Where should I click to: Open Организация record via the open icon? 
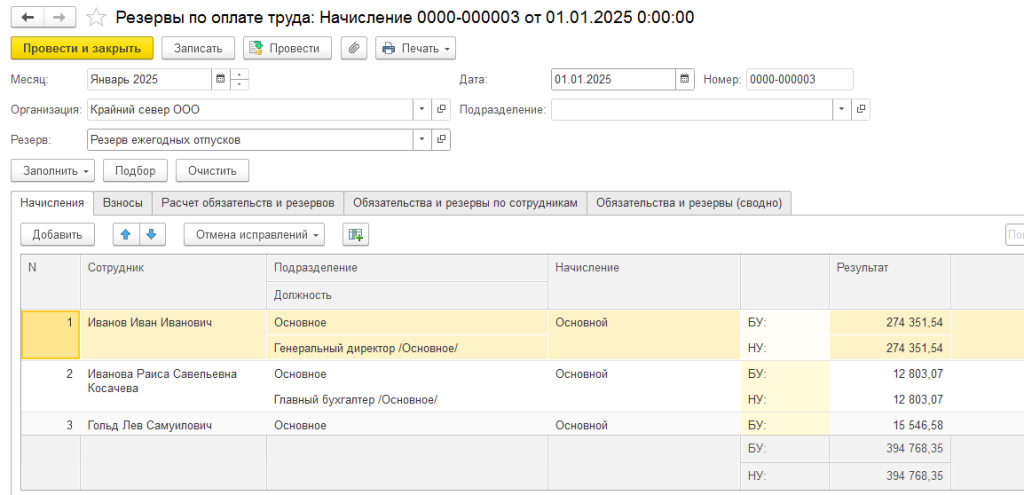pos(441,109)
